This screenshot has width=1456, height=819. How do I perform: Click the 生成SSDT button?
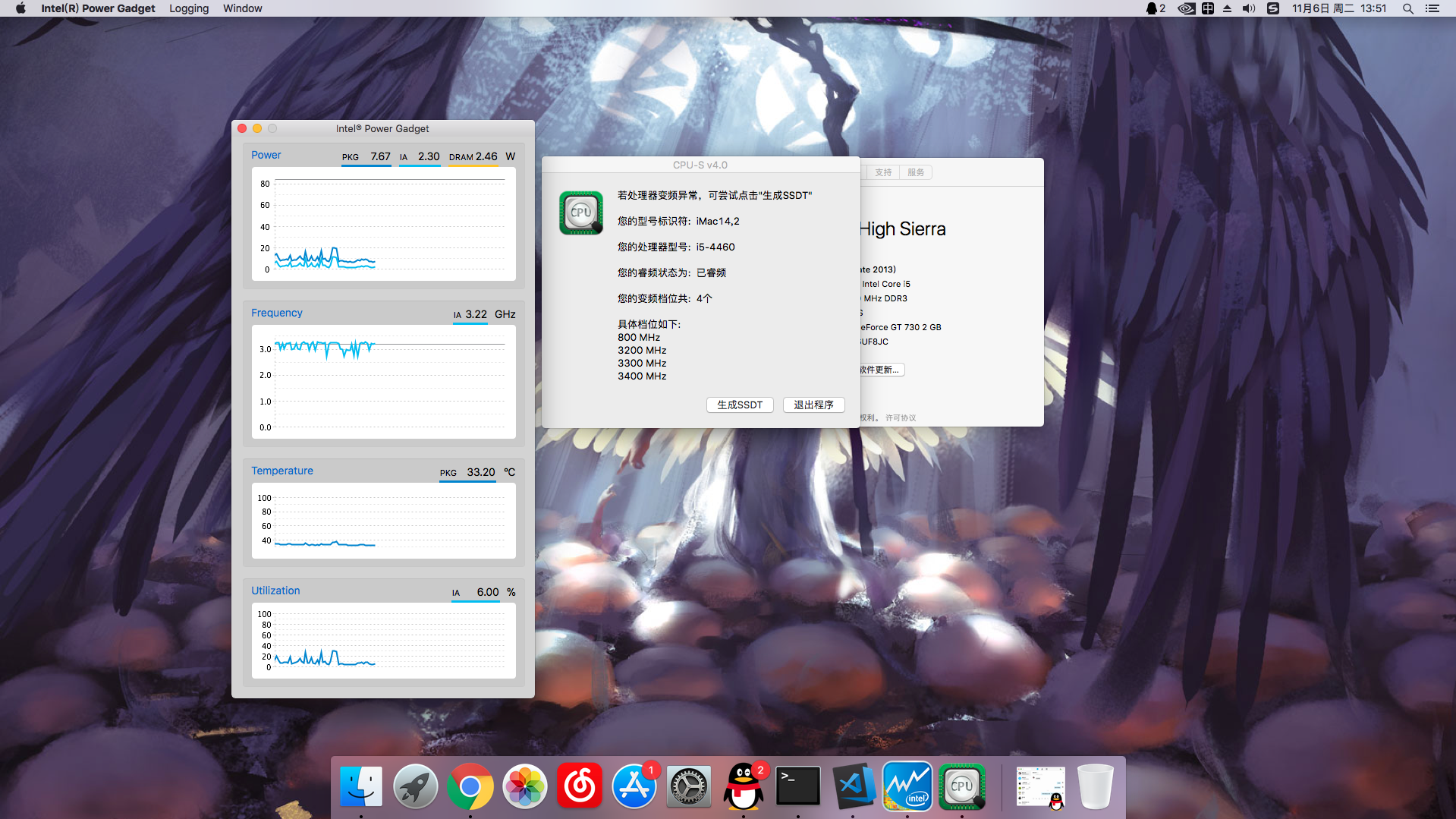pos(740,405)
